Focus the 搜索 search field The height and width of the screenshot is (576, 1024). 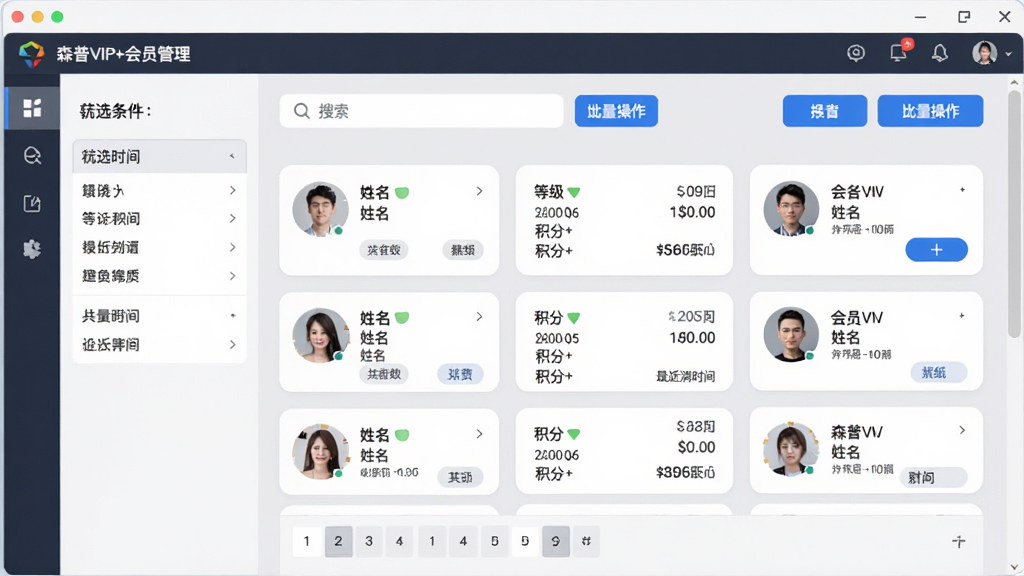click(421, 111)
